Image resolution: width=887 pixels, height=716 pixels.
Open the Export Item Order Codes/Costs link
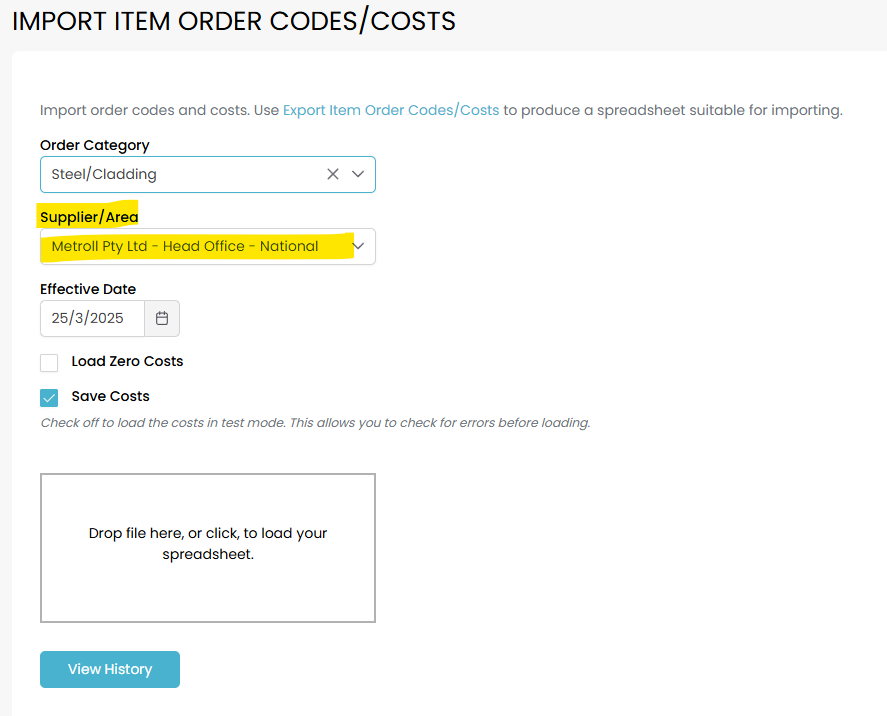click(x=390, y=110)
